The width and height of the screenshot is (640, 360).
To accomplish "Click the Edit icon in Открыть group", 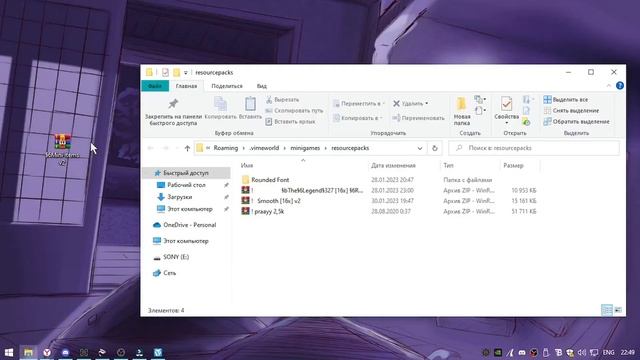I will (526, 110).
